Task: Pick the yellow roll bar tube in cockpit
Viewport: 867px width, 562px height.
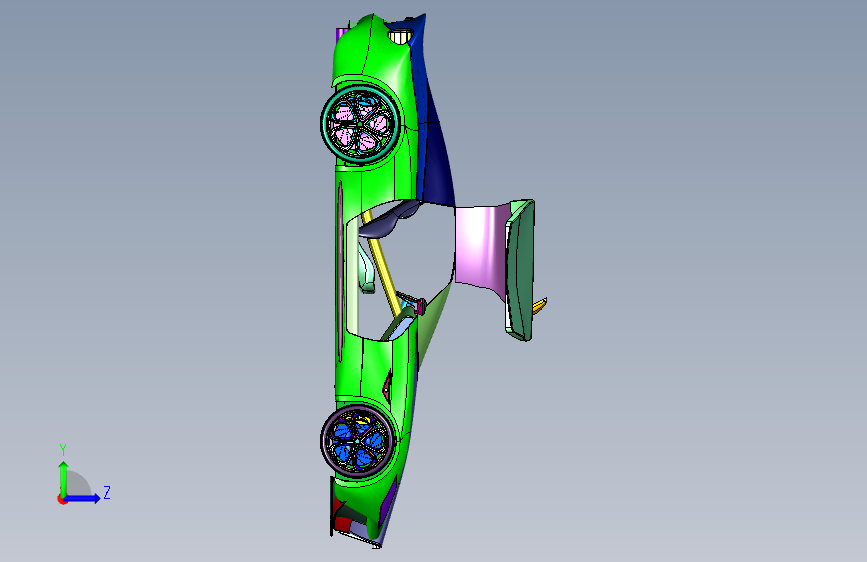Action: point(383,266)
